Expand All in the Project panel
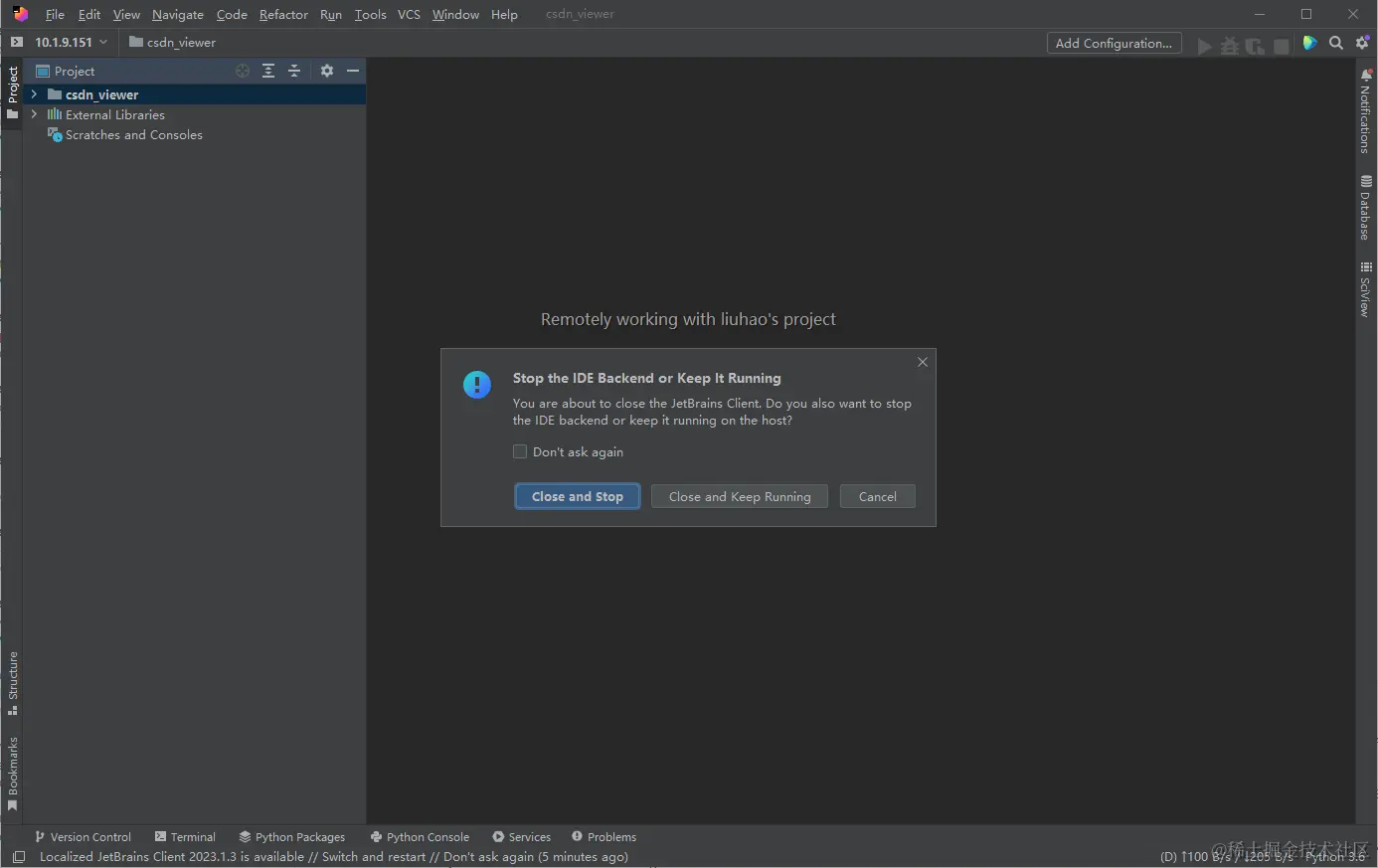This screenshot has height=868, width=1378. coord(268,71)
